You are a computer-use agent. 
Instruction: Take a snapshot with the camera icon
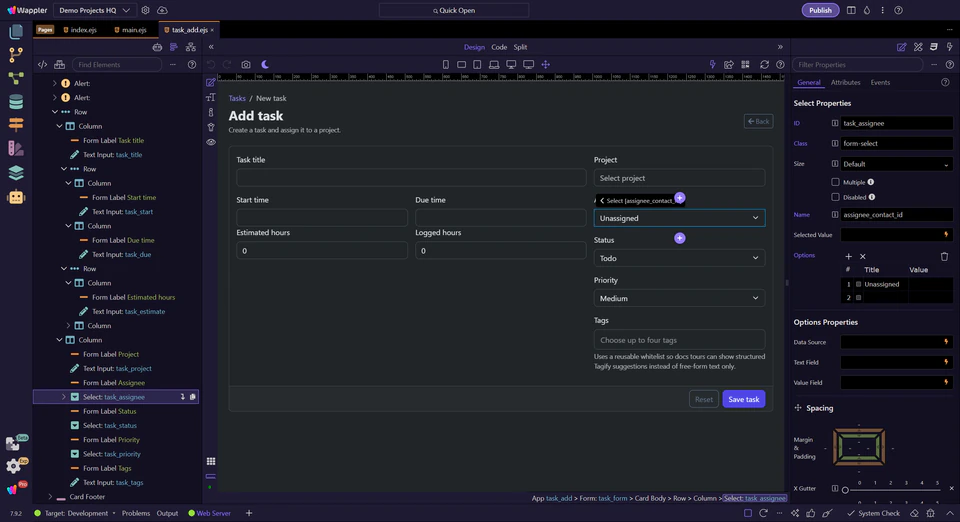pyautogui.click(x=246, y=64)
